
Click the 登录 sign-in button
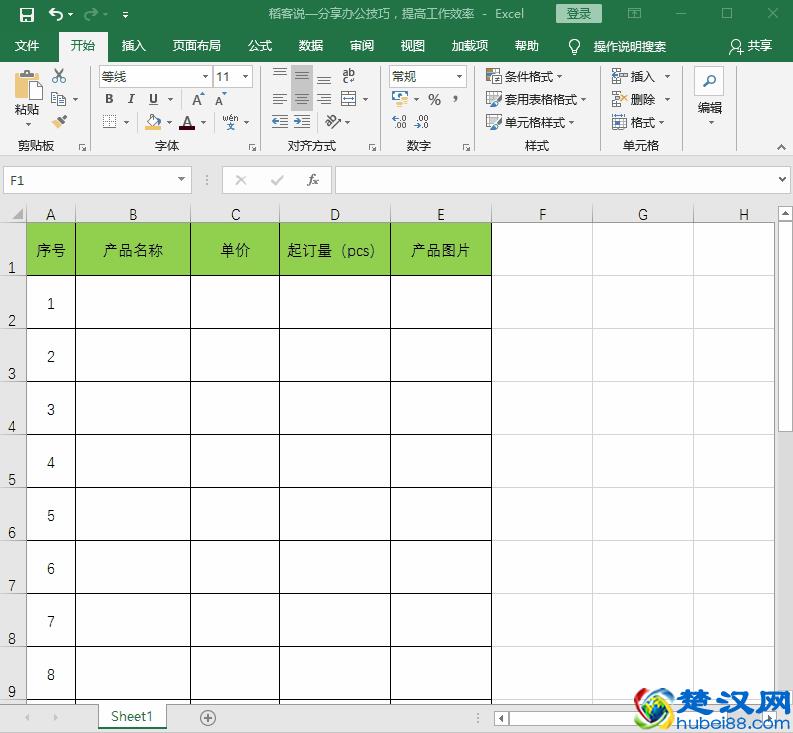pyautogui.click(x=579, y=14)
